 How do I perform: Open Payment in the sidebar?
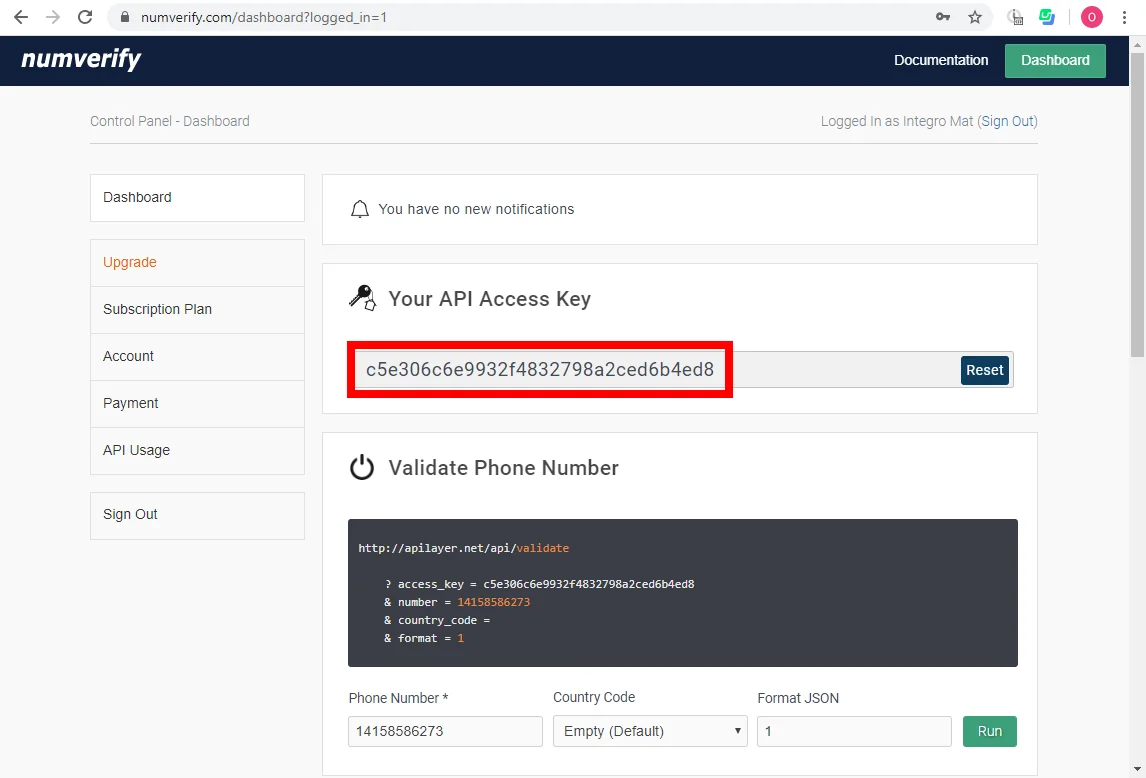pos(197,404)
